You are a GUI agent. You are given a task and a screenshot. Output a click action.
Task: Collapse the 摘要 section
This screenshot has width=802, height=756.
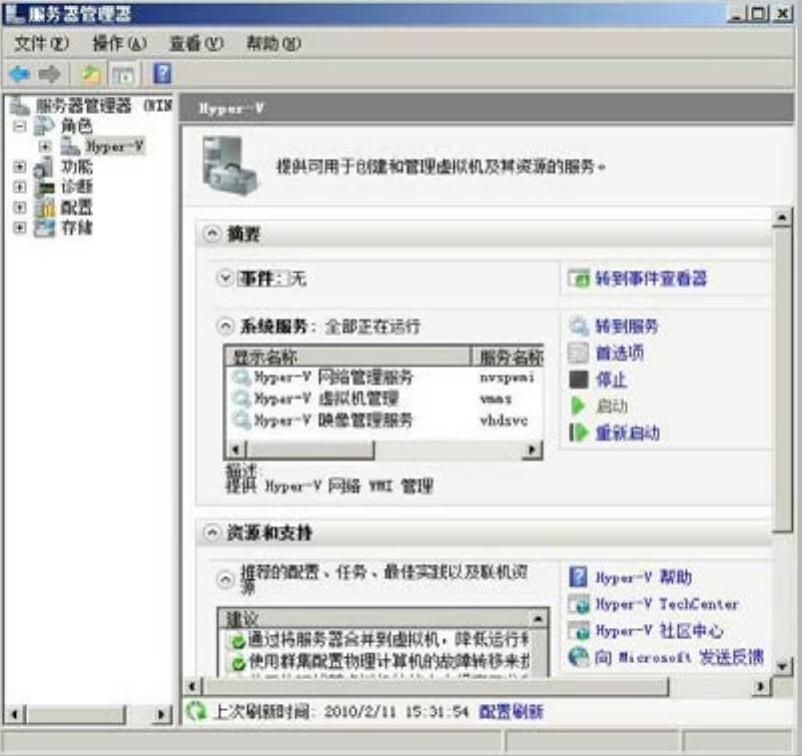point(212,234)
